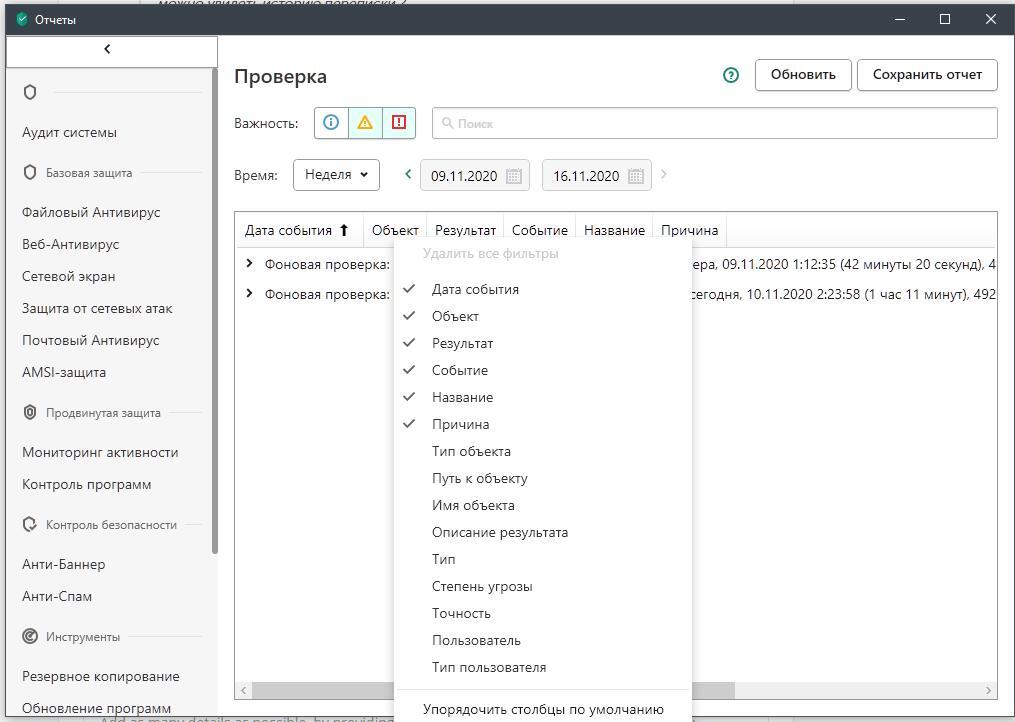Toggle the yellow warning importance filter
The image size is (1015, 722).
[365, 123]
